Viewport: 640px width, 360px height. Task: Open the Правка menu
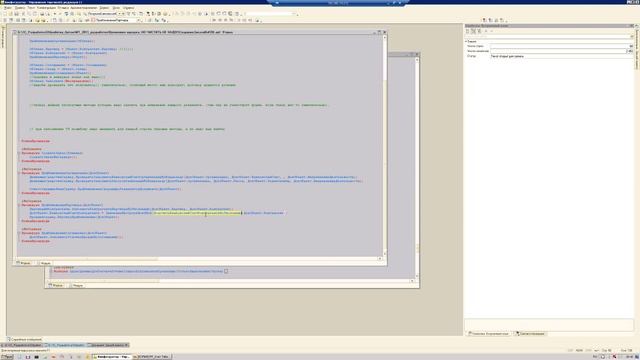(20, 8)
